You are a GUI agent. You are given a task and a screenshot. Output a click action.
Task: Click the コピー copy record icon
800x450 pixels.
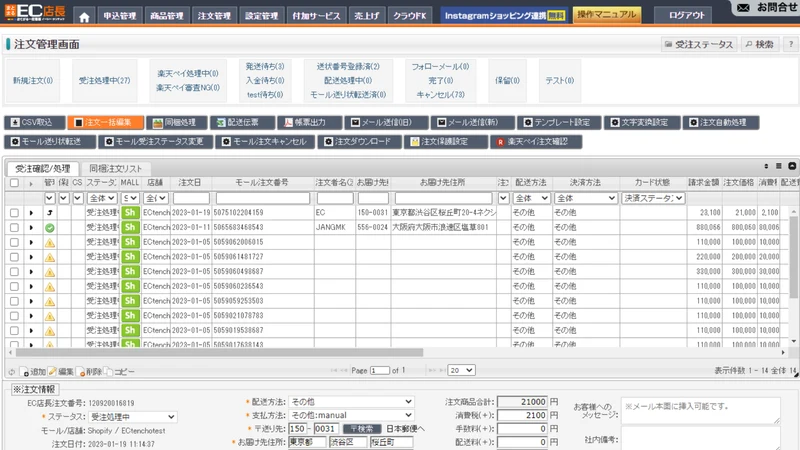[108, 371]
